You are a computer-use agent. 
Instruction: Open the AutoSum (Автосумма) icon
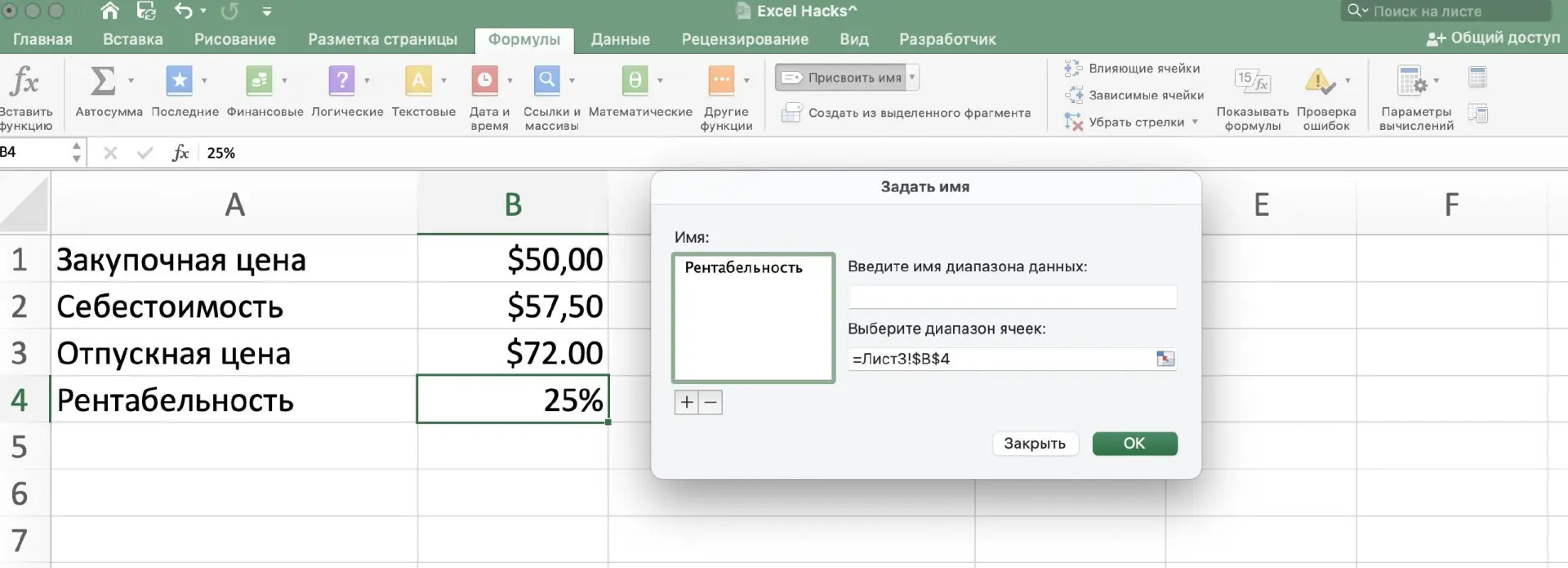(x=102, y=81)
